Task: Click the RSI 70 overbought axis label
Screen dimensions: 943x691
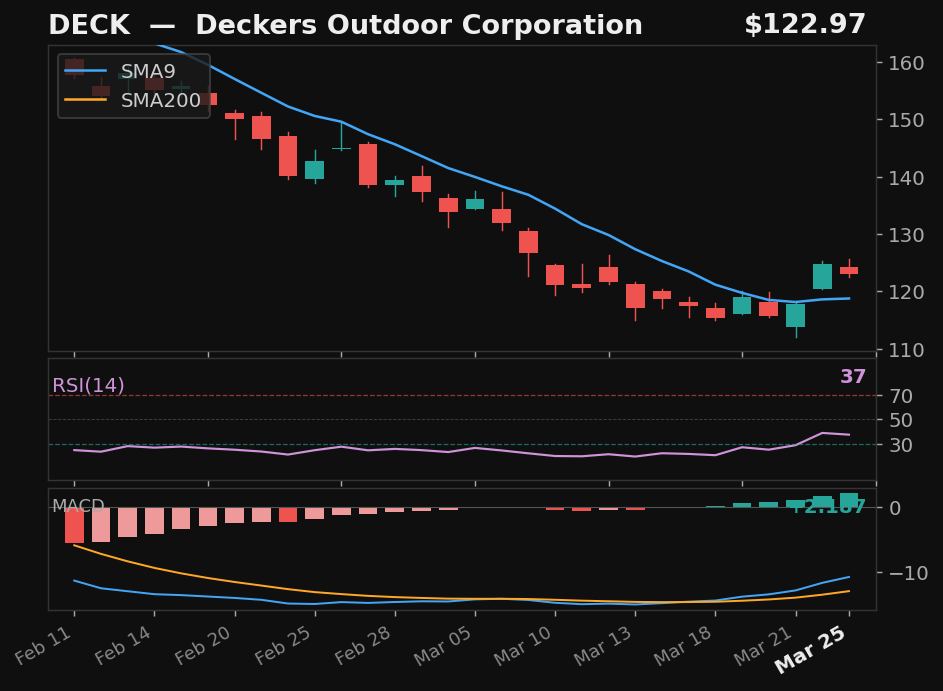Action: (x=902, y=396)
